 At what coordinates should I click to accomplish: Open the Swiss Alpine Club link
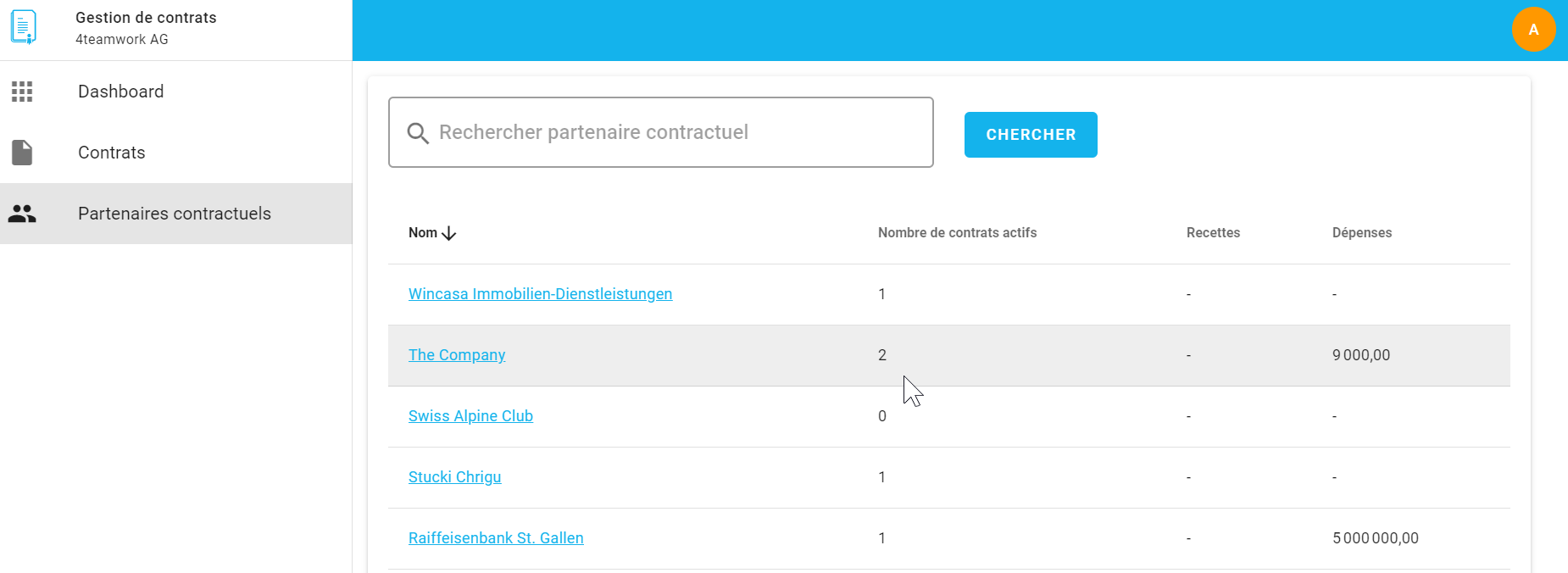(x=470, y=416)
